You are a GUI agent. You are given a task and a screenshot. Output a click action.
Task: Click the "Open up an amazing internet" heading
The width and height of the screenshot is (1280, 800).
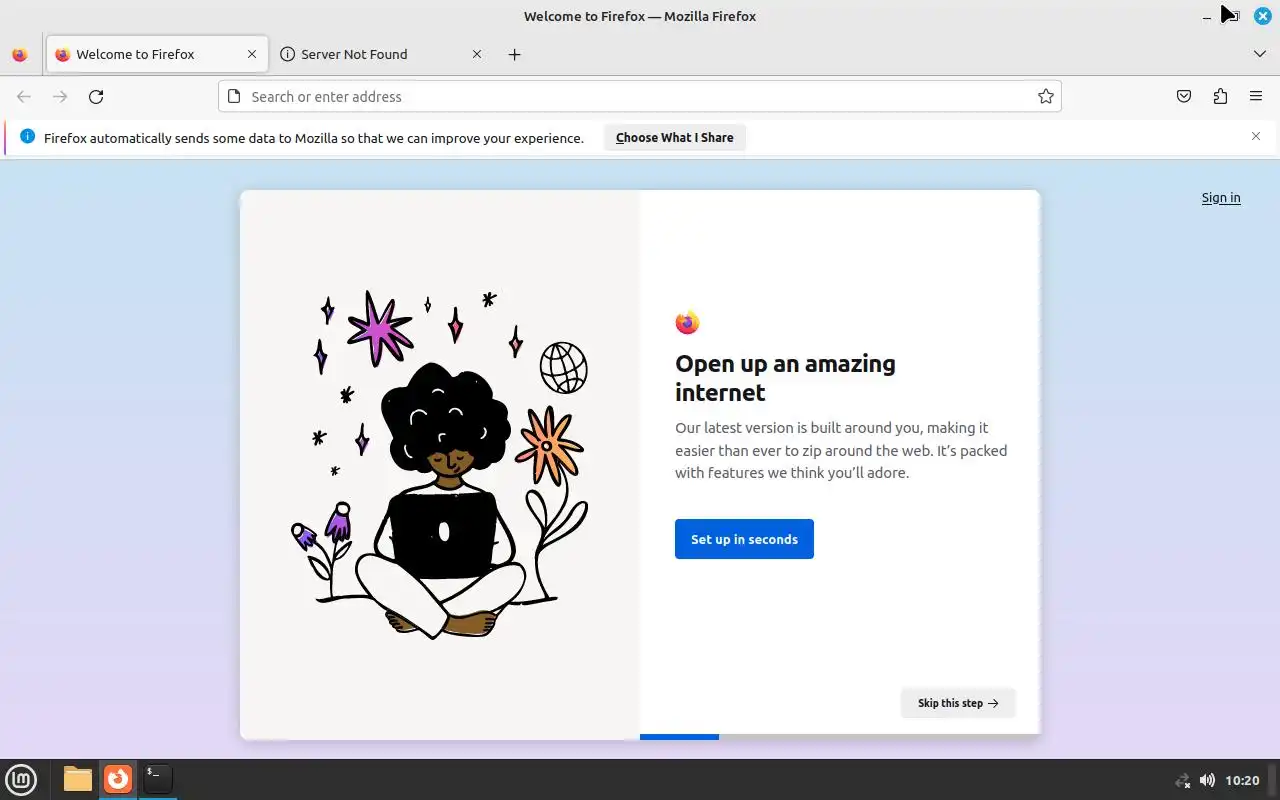[x=785, y=378]
